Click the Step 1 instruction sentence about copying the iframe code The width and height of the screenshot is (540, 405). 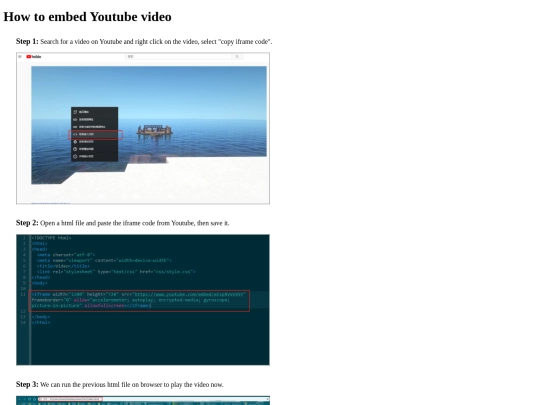tap(156, 42)
